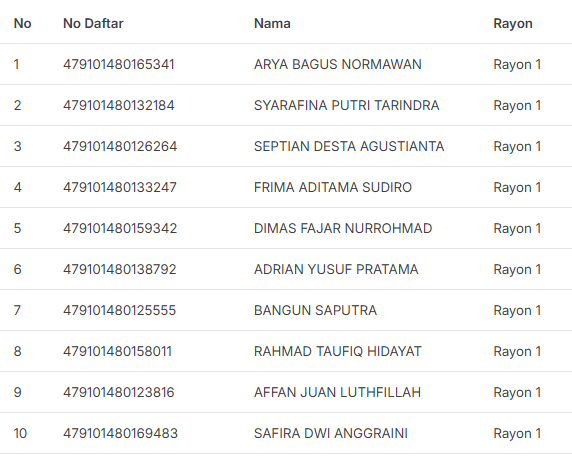Click the name SEPTIAN DESTA AGUSTIANTA
The image size is (572, 464).
[349, 146]
